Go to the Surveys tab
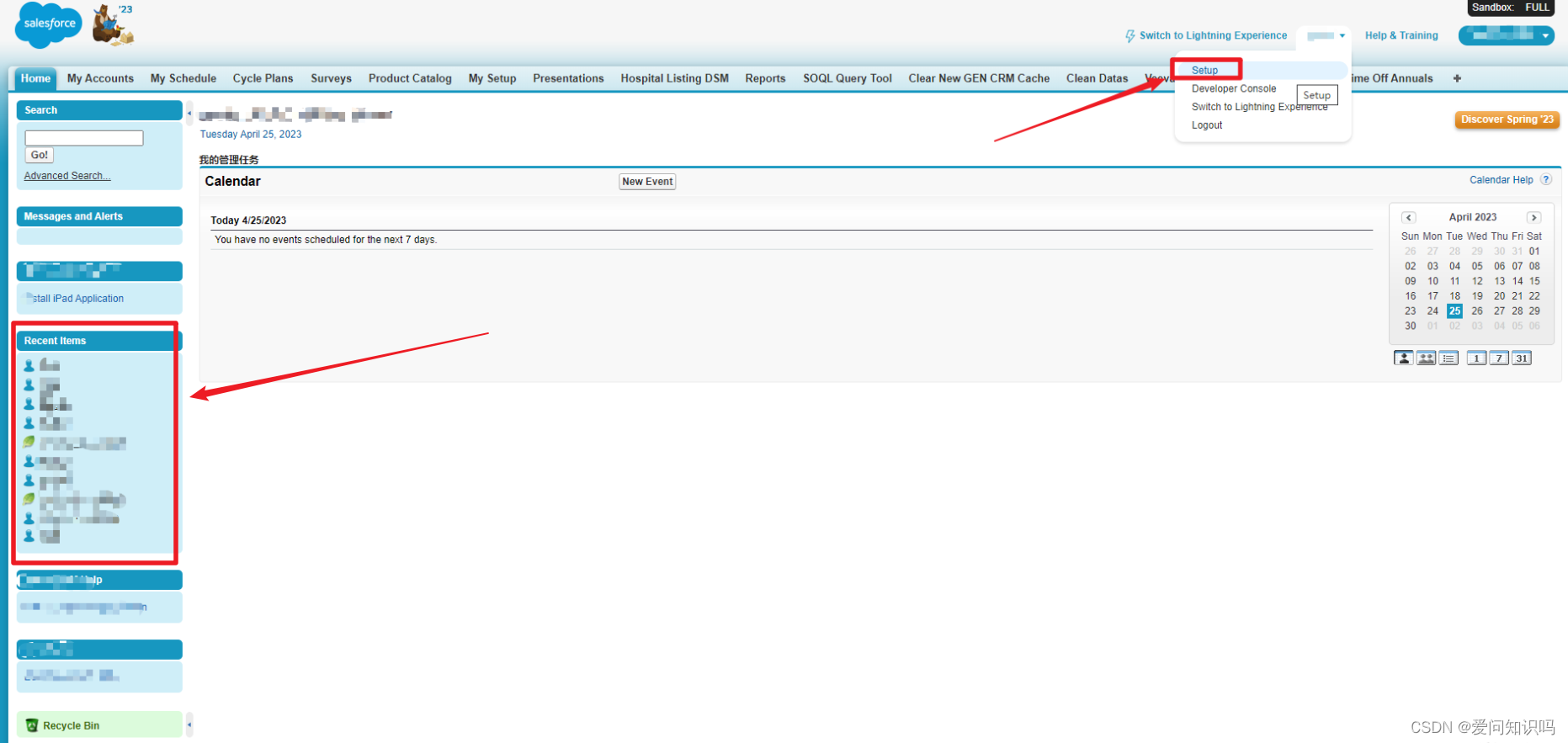1568x743 pixels. click(x=331, y=78)
